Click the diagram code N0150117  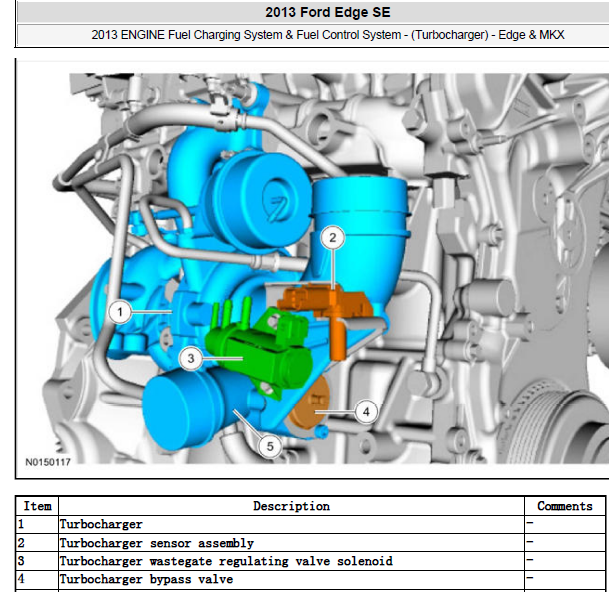point(48,462)
